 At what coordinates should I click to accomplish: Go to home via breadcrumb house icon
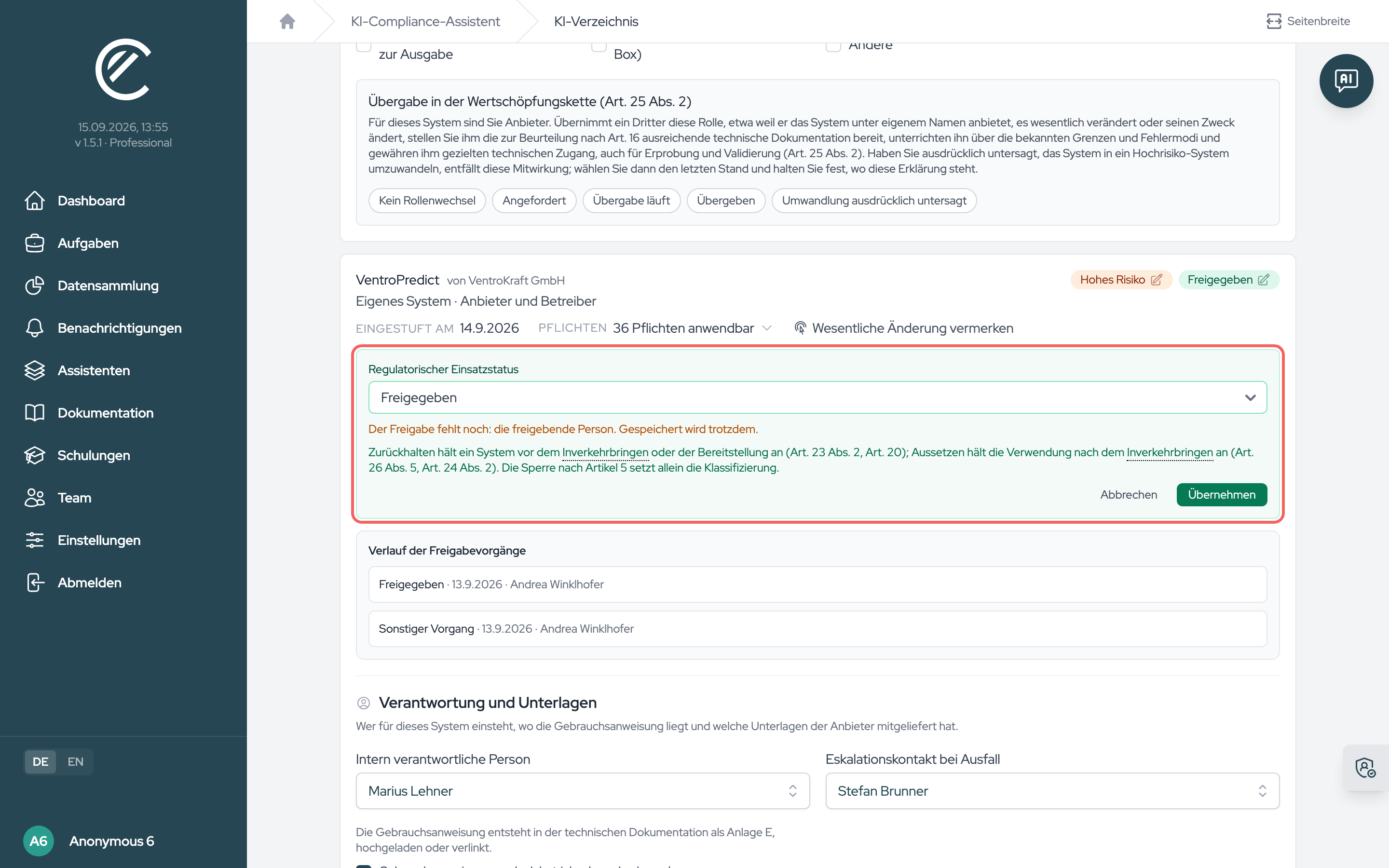pyautogui.click(x=287, y=21)
